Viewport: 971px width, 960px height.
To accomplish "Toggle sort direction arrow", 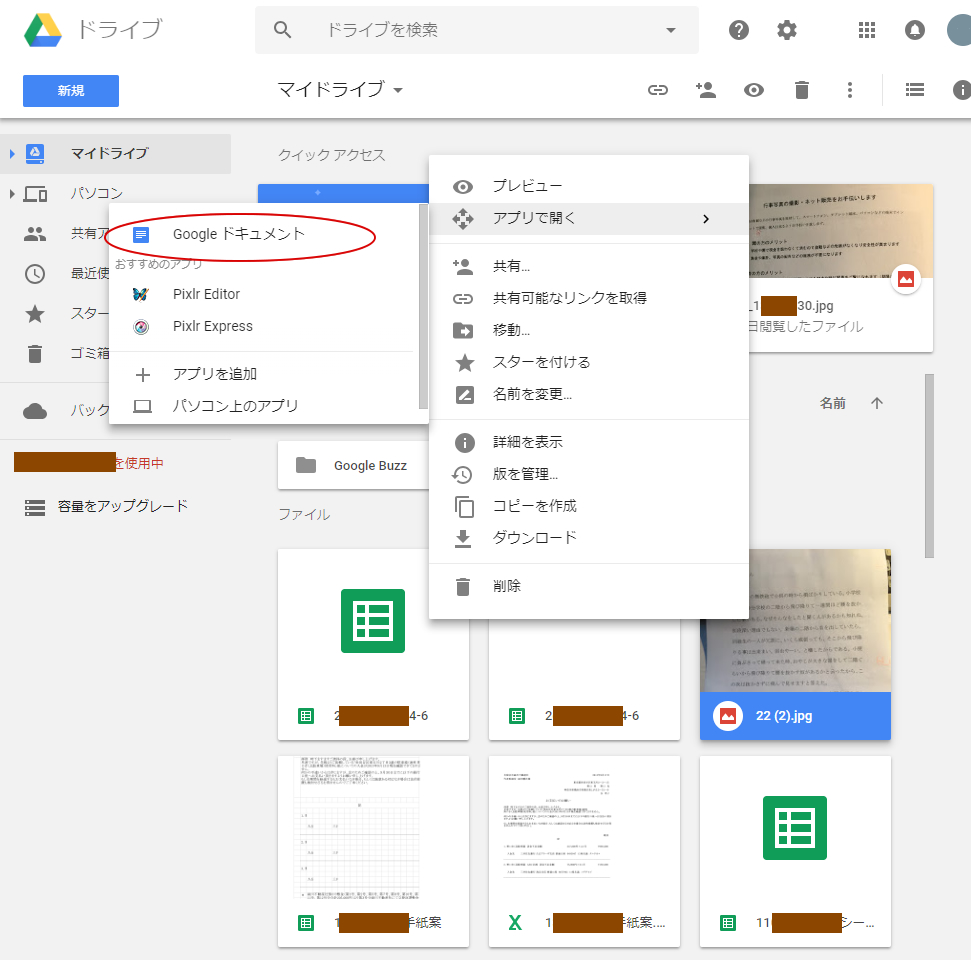I will (876, 404).
